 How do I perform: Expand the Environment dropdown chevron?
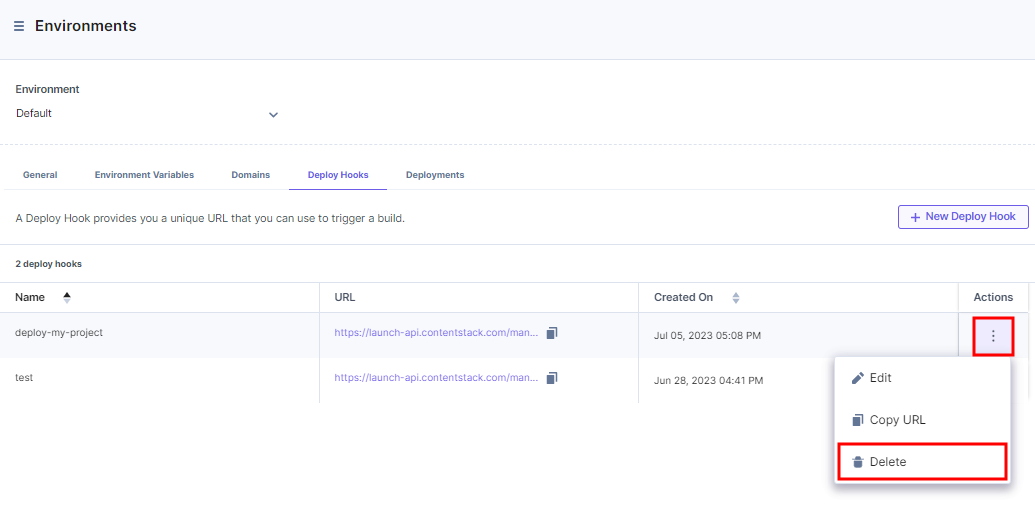(273, 114)
